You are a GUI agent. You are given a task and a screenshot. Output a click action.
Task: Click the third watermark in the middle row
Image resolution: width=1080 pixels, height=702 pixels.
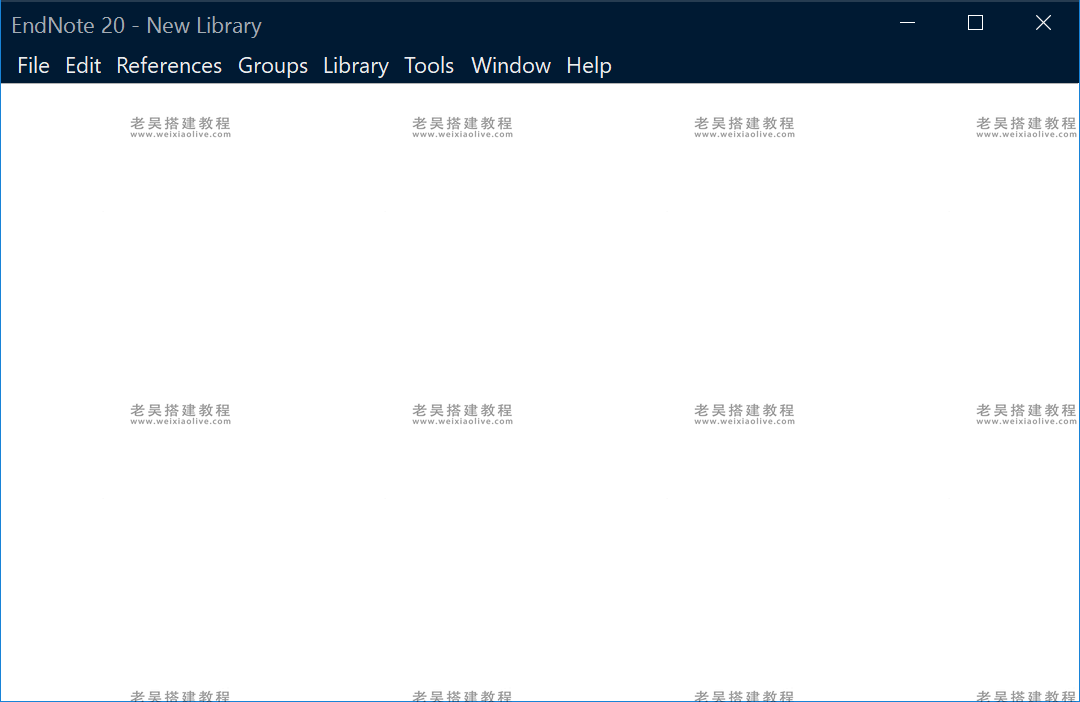(x=744, y=413)
